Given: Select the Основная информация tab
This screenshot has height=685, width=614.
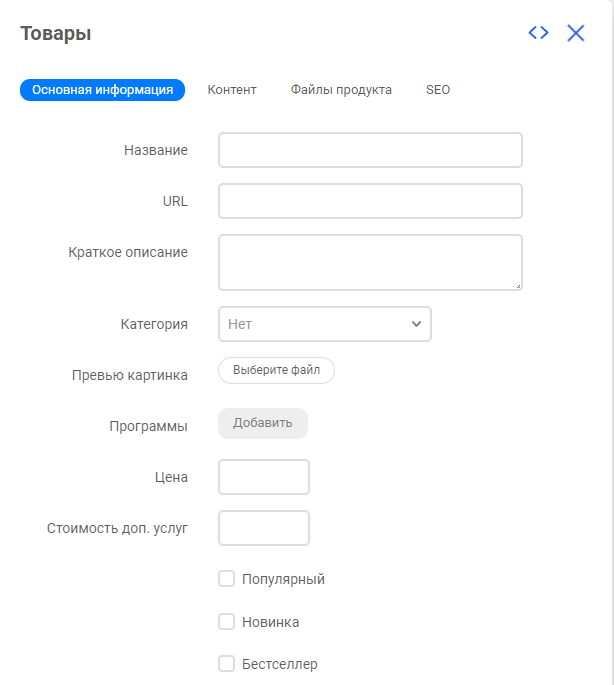Looking at the screenshot, I should coord(102,90).
